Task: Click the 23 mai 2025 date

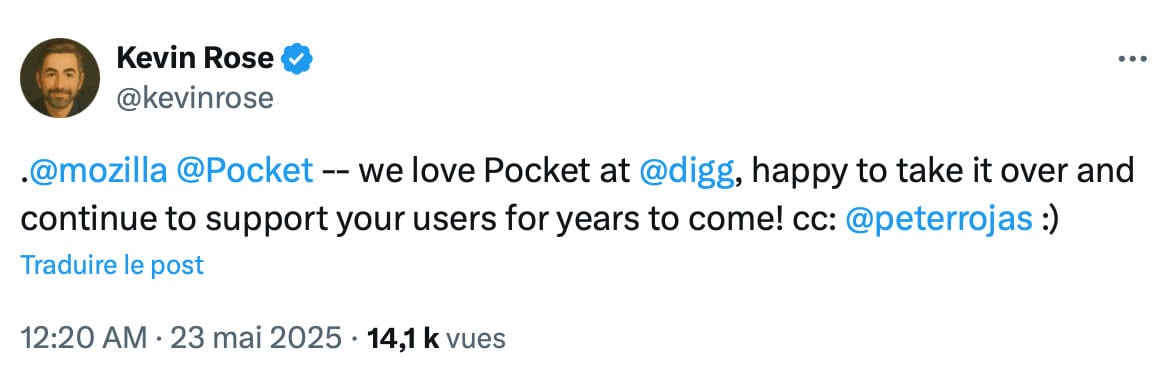Action: (x=256, y=338)
